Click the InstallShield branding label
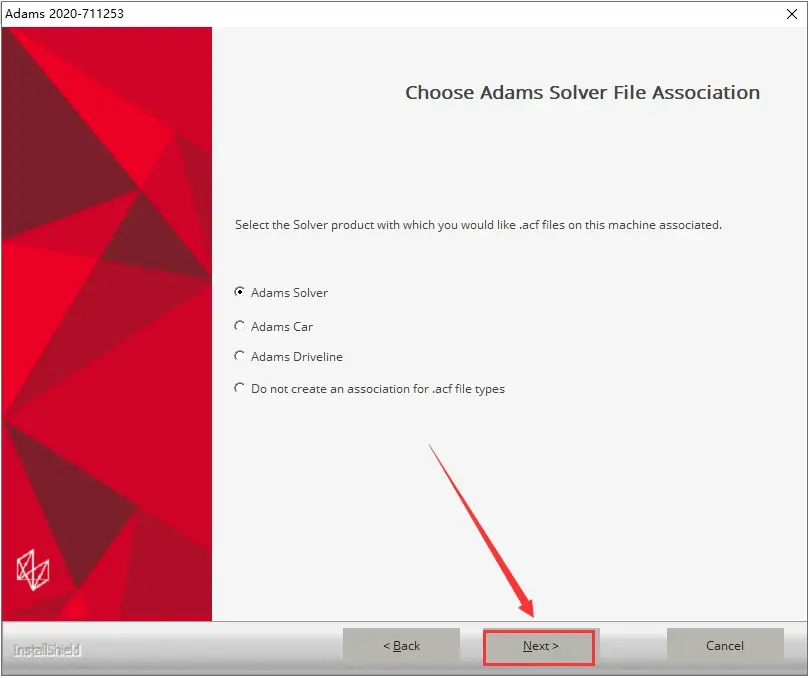 coord(47,650)
